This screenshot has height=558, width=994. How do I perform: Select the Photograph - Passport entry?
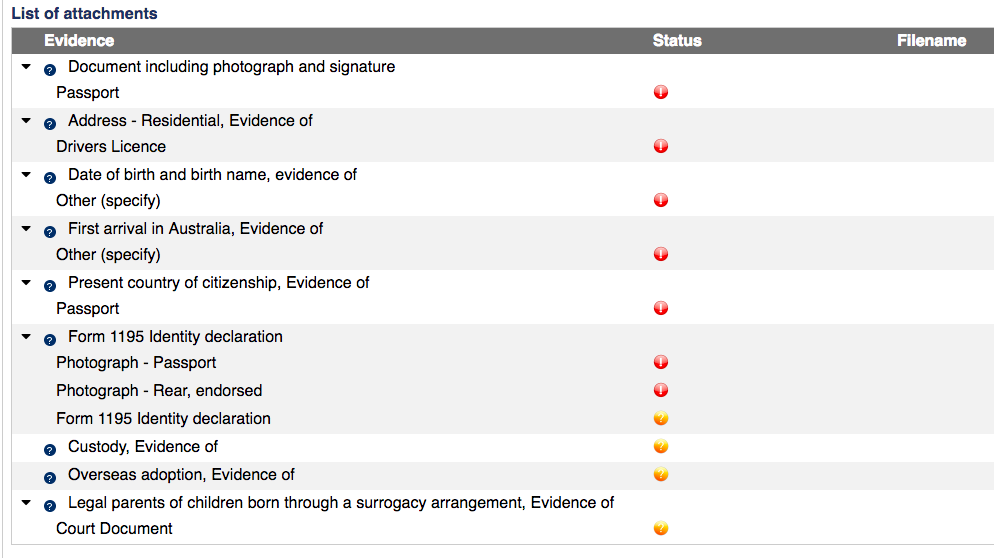point(136,362)
